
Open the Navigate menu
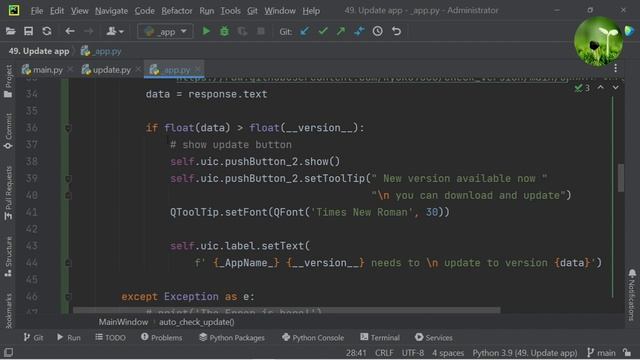pos(111,11)
